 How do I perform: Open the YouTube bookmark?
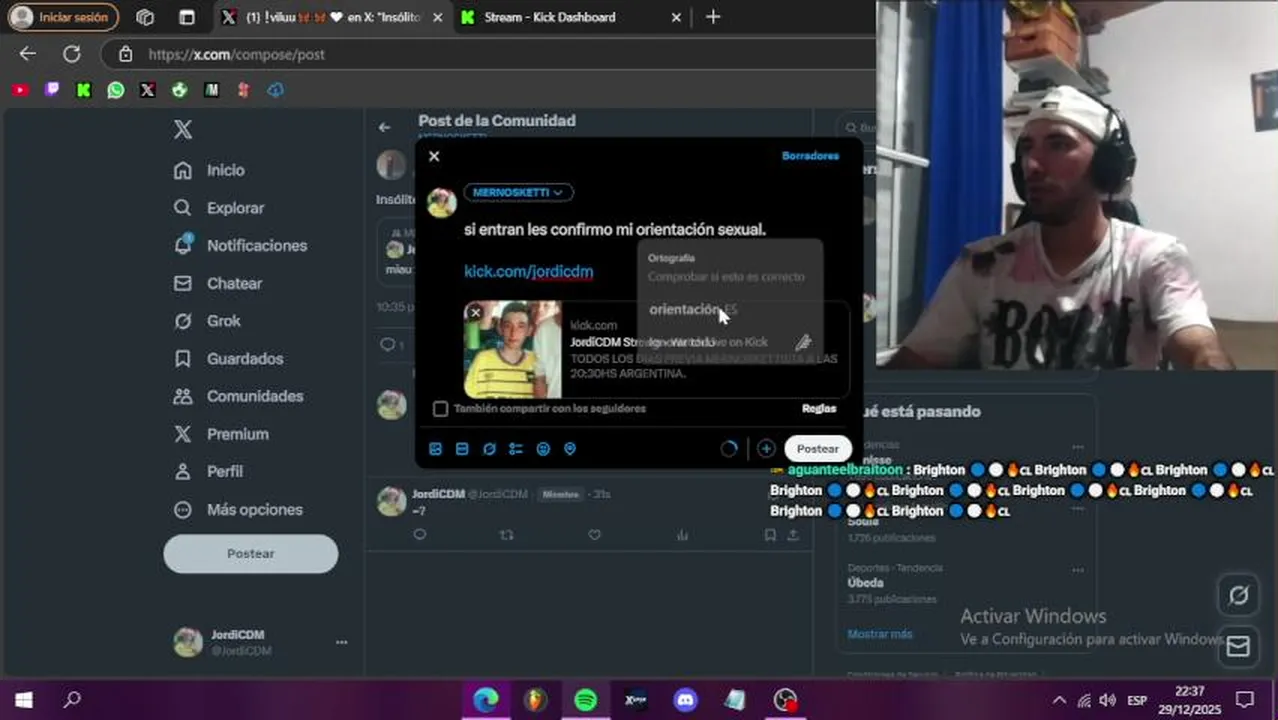pos(20,90)
